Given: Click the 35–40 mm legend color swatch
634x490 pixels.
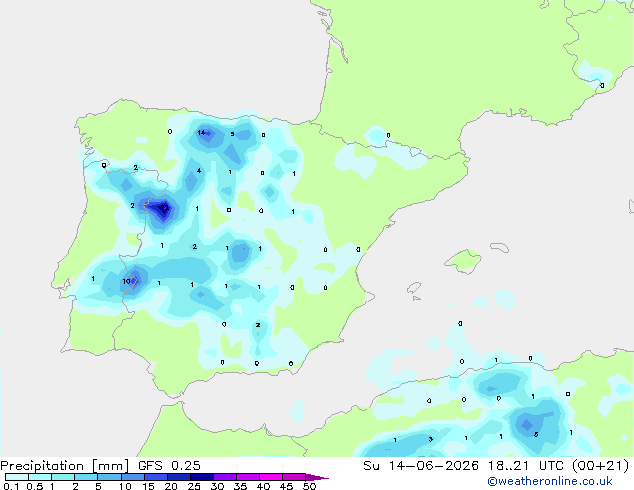Looking at the screenshot, I should 248,477.
